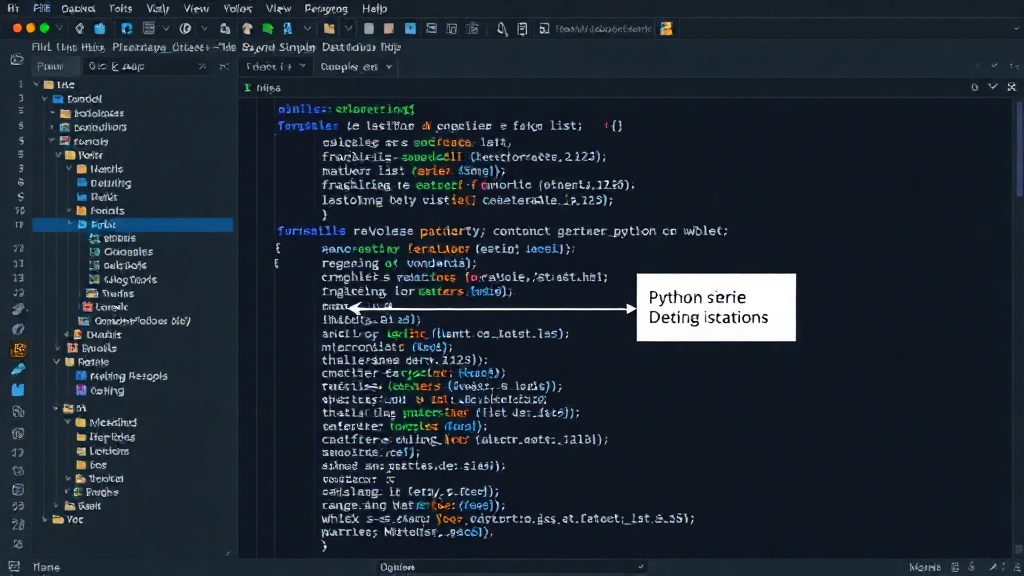Open the File menu

41,8
